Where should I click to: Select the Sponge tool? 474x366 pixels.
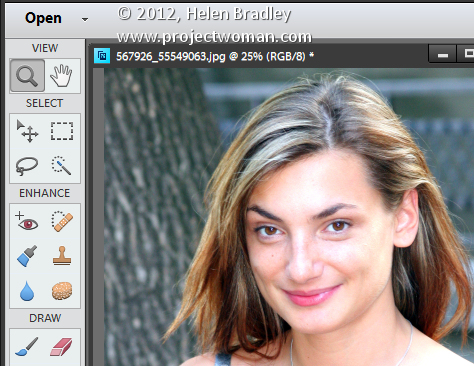62,291
